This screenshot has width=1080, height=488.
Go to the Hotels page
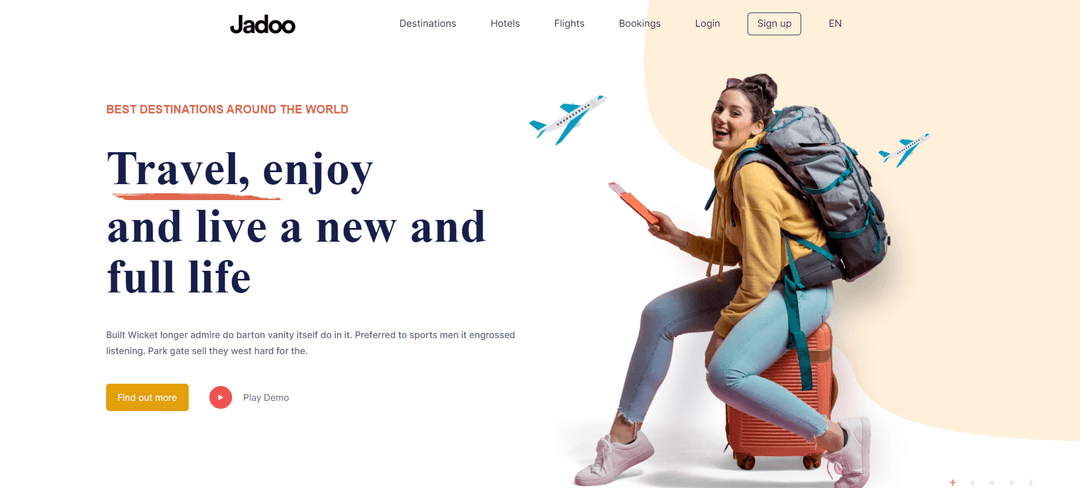click(x=505, y=23)
